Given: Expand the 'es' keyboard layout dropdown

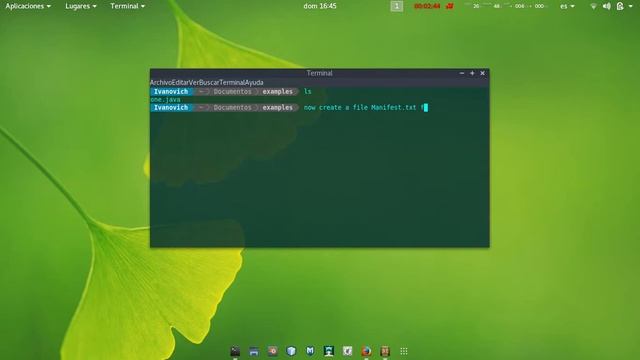Looking at the screenshot, I should [567, 6].
